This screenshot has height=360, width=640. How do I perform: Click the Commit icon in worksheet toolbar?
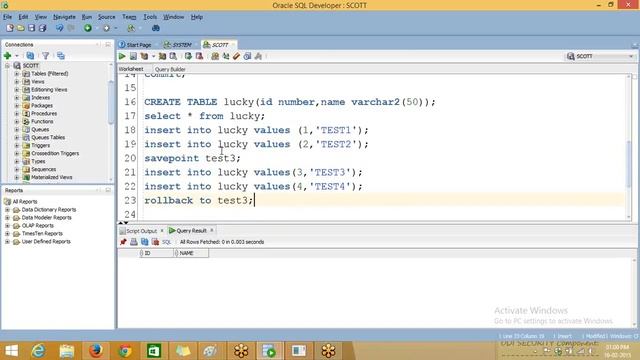[x=188, y=56]
